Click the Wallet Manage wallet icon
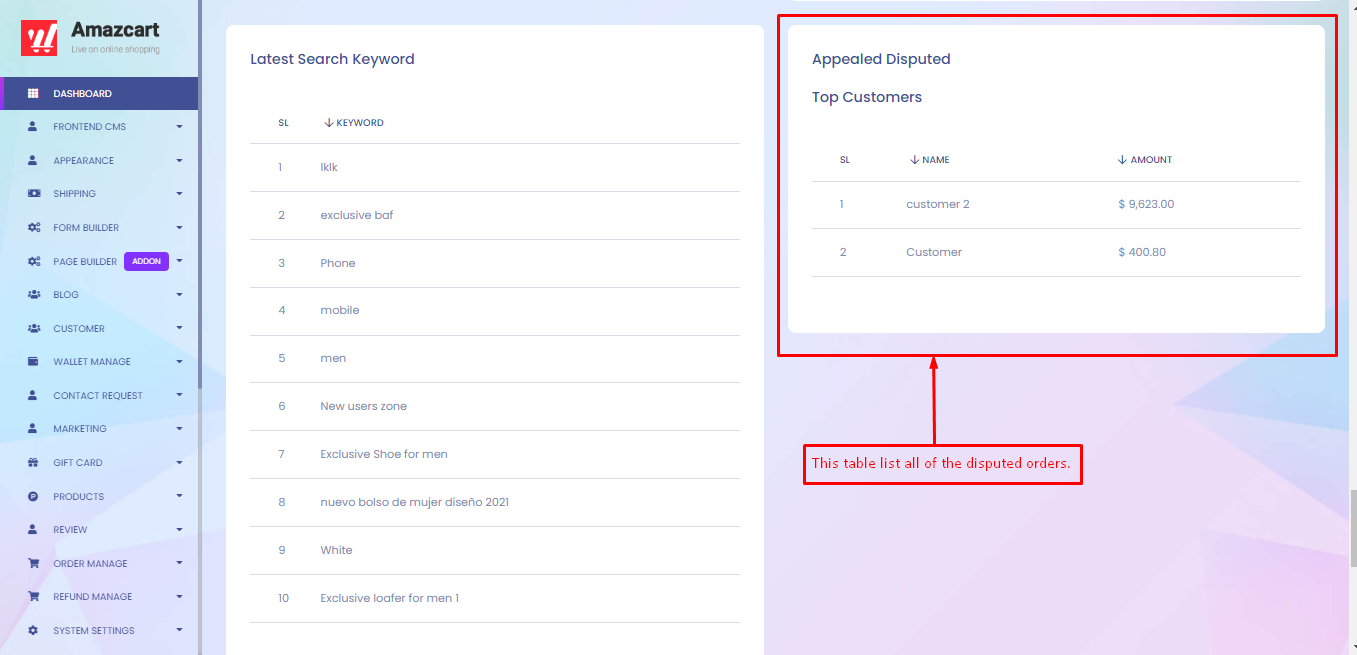 coord(33,362)
